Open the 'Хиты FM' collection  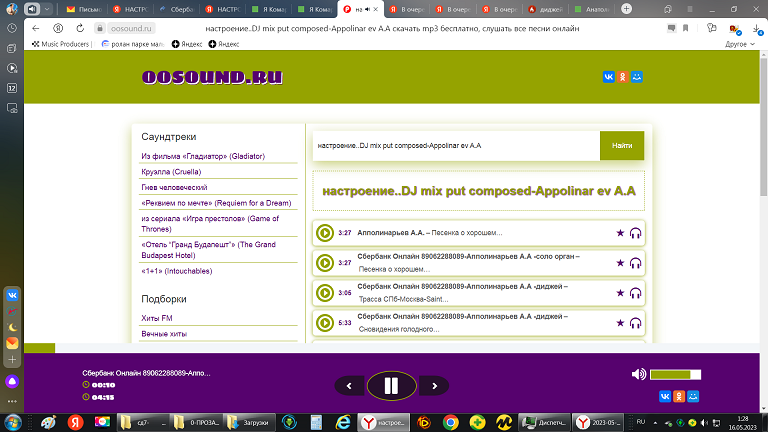(157, 318)
